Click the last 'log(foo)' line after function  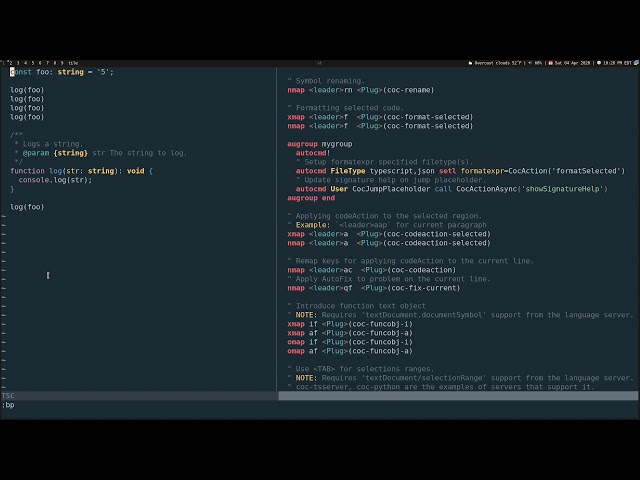point(27,207)
